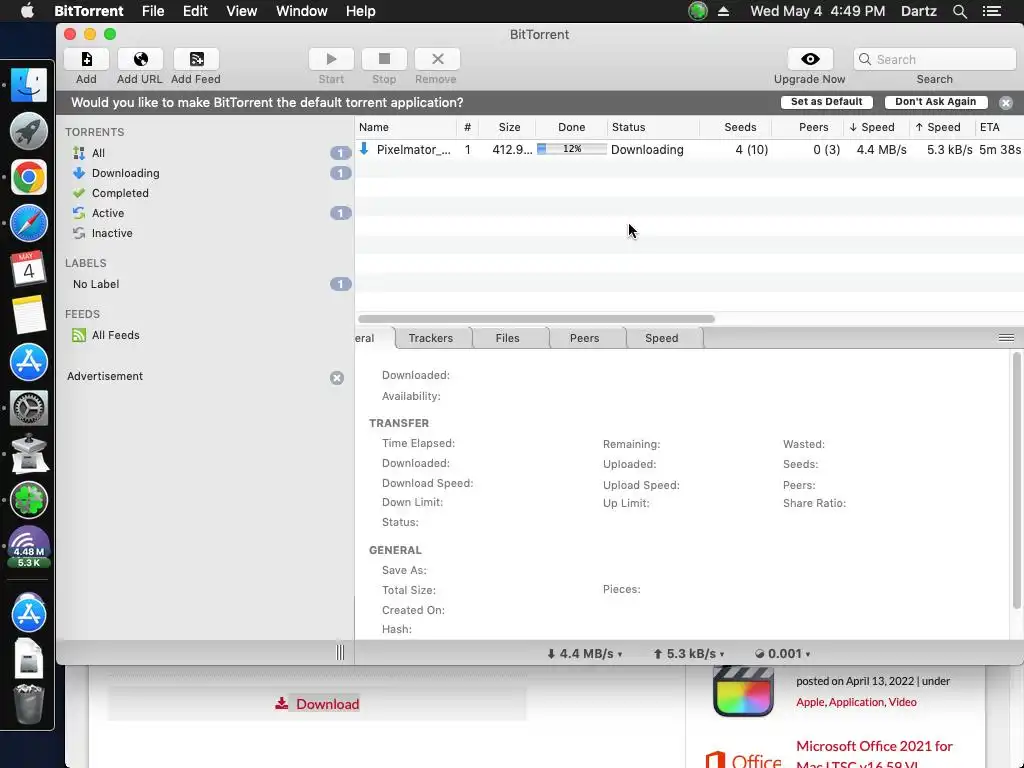This screenshot has width=1024, height=768.
Task: Click the sidebar resize handle icon
Action: coord(340,652)
